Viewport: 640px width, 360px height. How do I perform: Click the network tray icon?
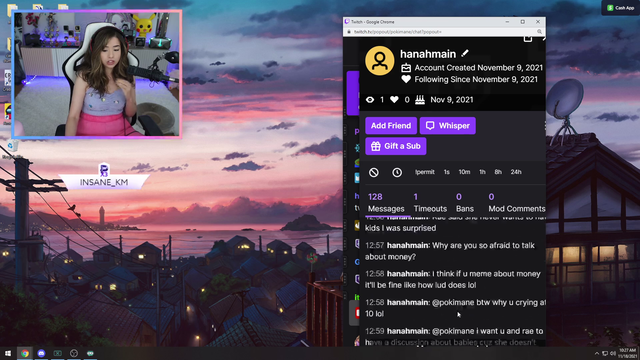click(x=605, y=353)
